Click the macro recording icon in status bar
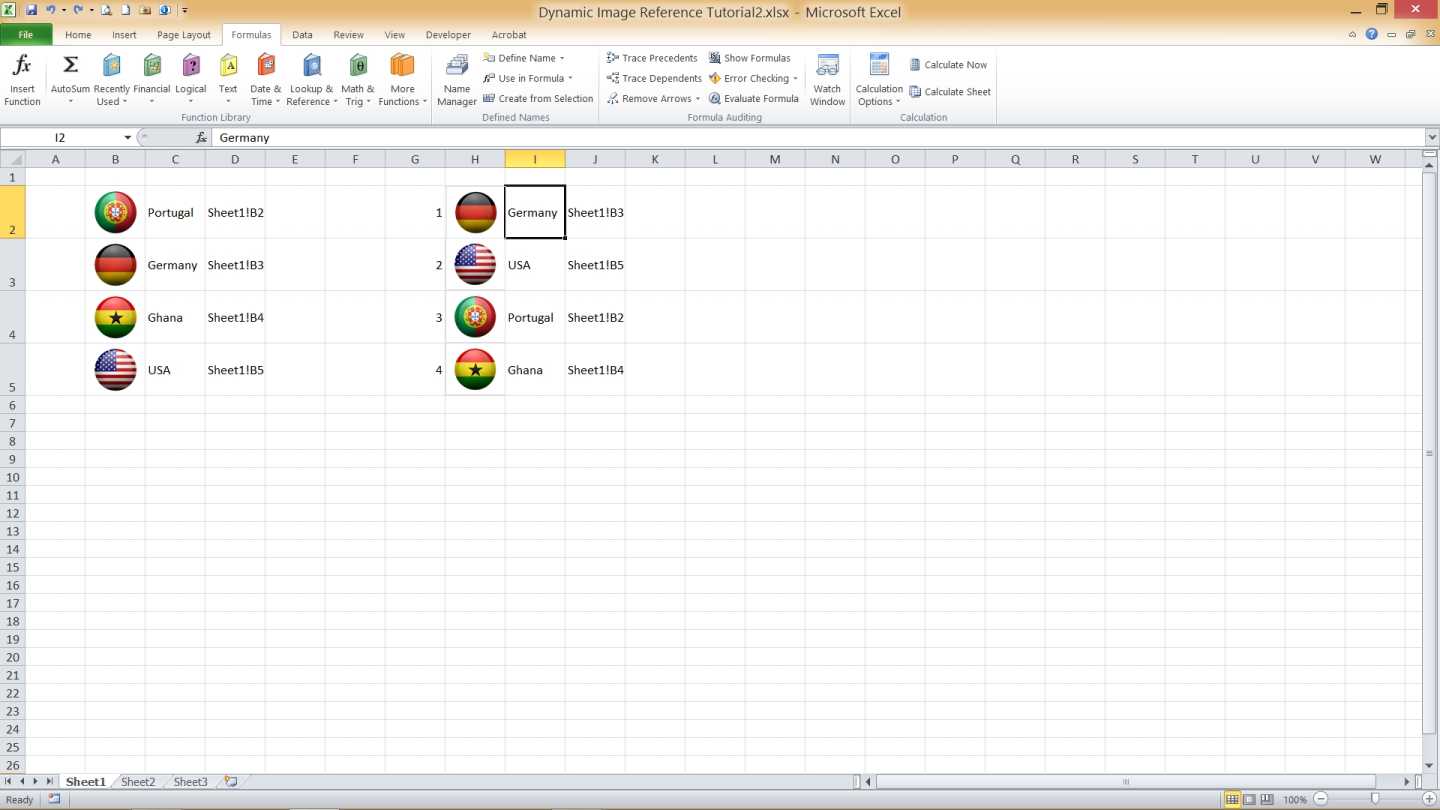Screen dimensions: 1440x810 [x=54, y=799]
